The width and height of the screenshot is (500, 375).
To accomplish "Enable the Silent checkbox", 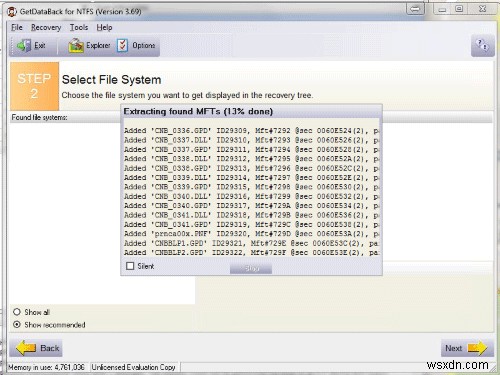I will click(130, 266).
